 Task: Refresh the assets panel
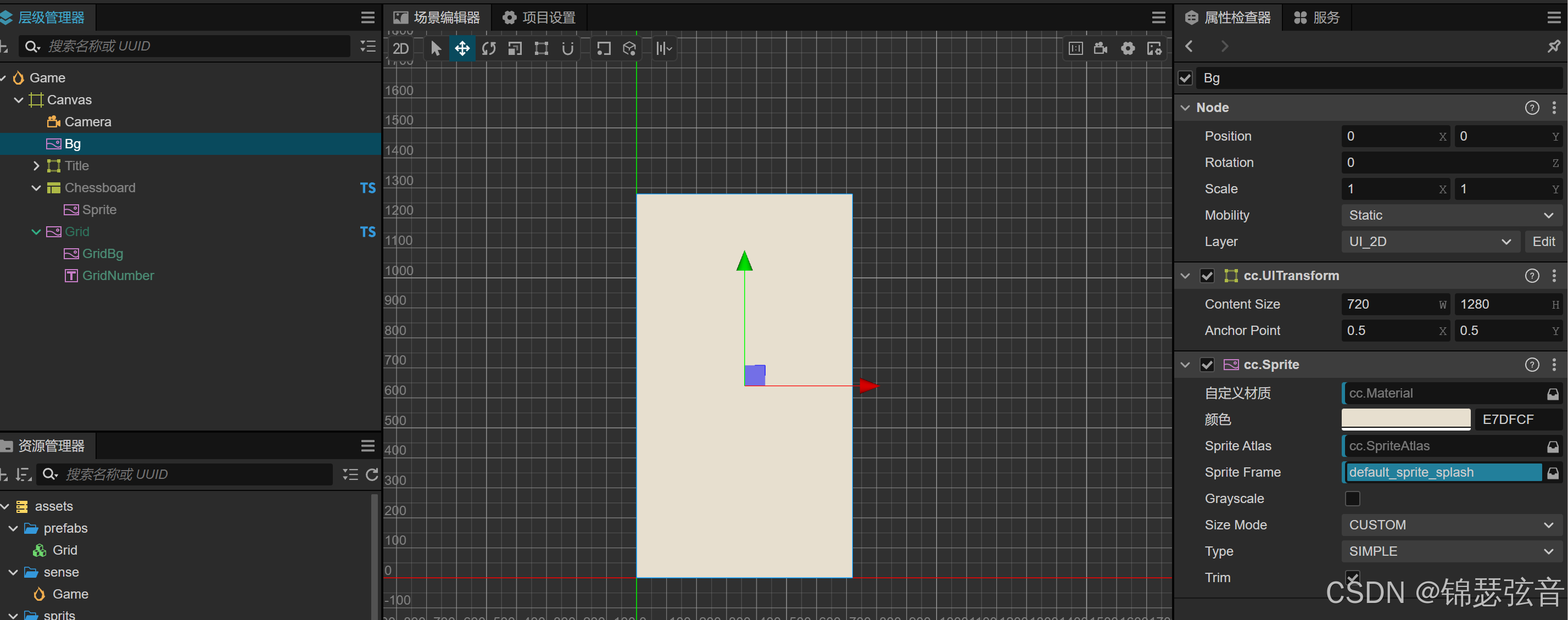372,474
